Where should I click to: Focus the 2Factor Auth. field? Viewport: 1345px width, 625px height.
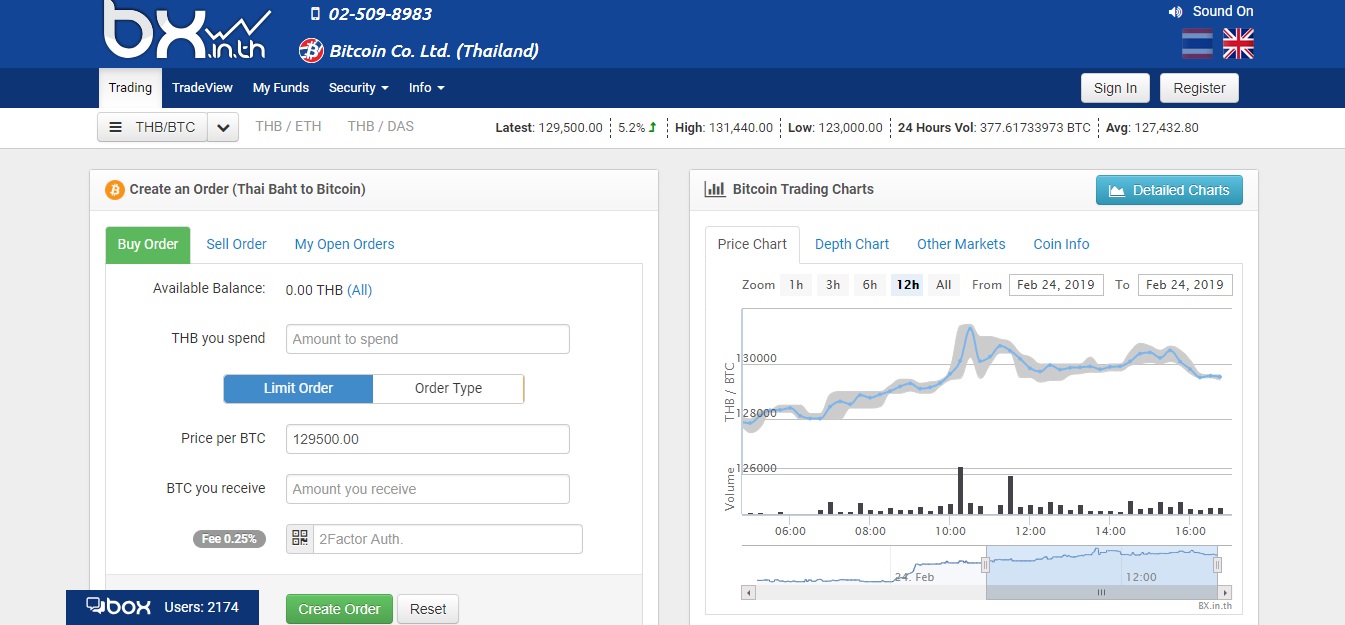click(447, 539)
